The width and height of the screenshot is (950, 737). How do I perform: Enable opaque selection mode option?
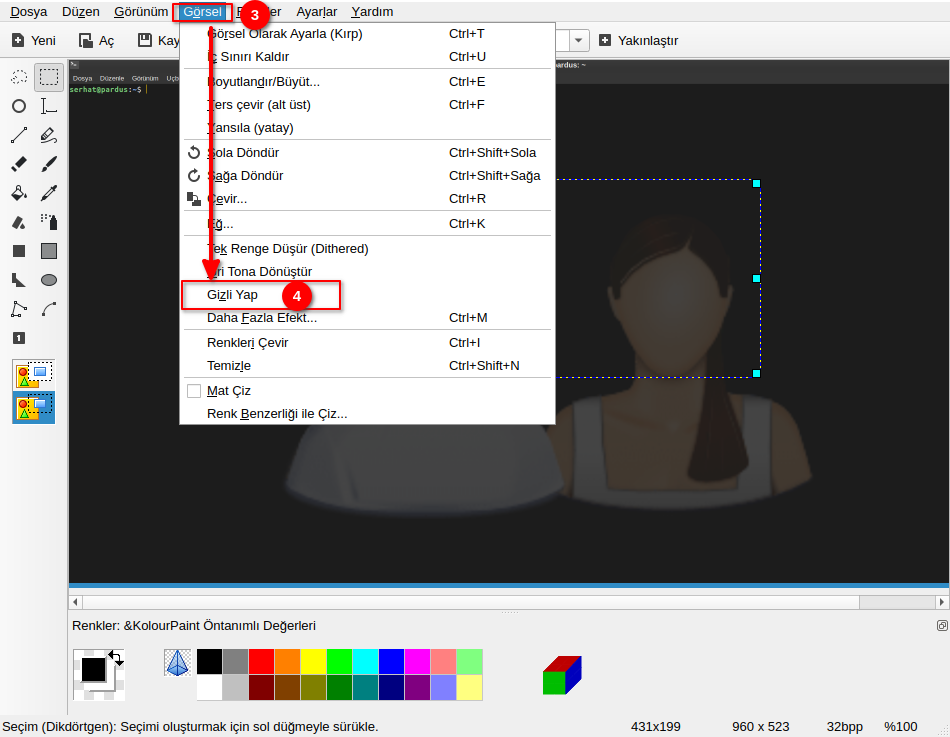(x=33, y=376)
